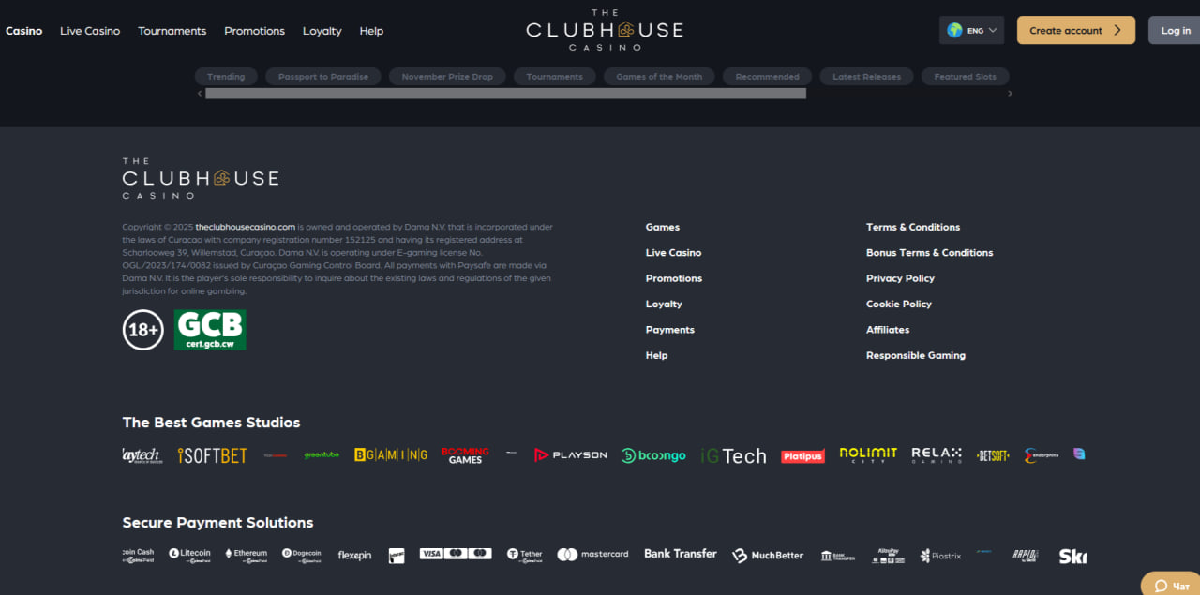Image resolution: width=1200 pixels, height=595 pixels.
Task: Open the Responsible Gaming link
Action: click(x=916, y=355)
